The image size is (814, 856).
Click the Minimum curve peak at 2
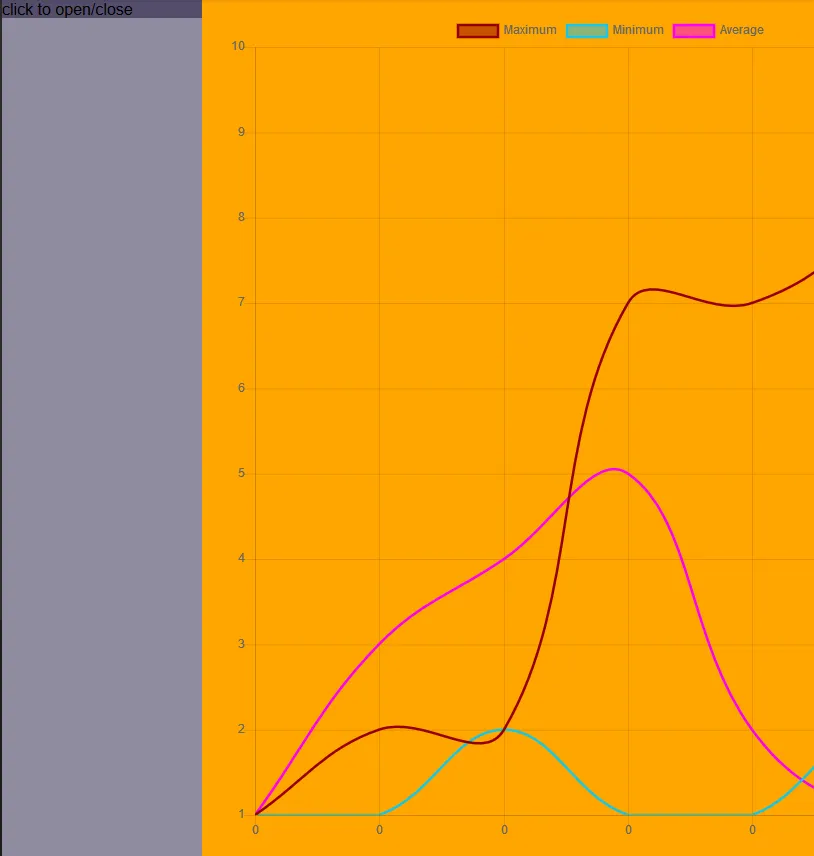coord(502,729)
